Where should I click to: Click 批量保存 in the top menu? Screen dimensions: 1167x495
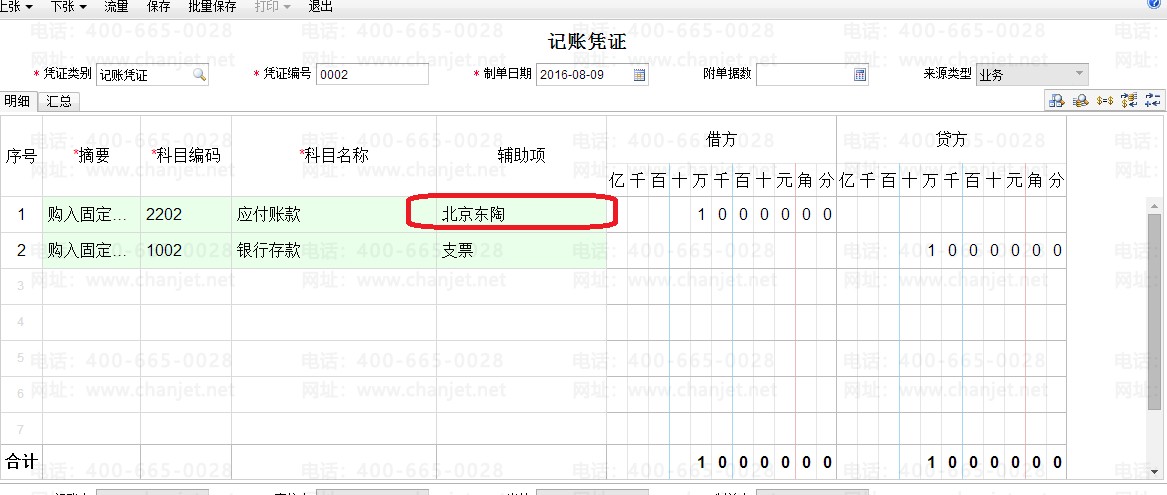tap(212, 7)
